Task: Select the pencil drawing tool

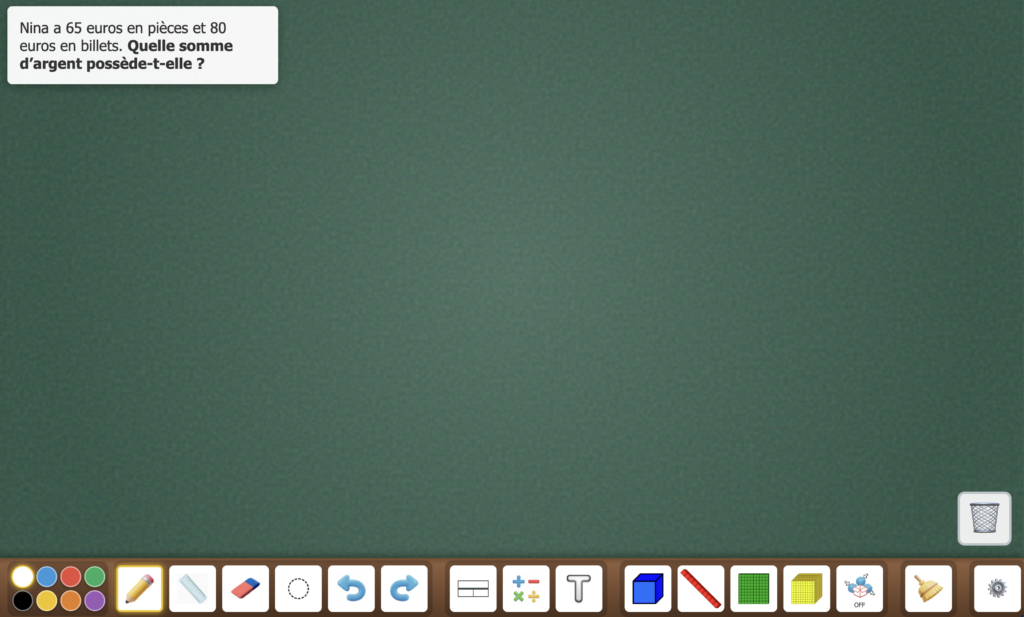Action: [x=139, y=588]
